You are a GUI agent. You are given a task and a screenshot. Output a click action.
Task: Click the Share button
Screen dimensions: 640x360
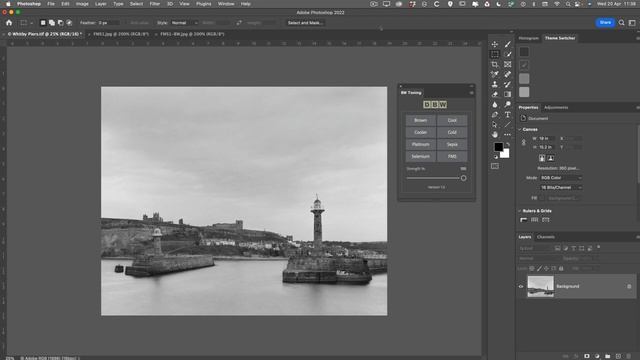(x=605, y=23)
